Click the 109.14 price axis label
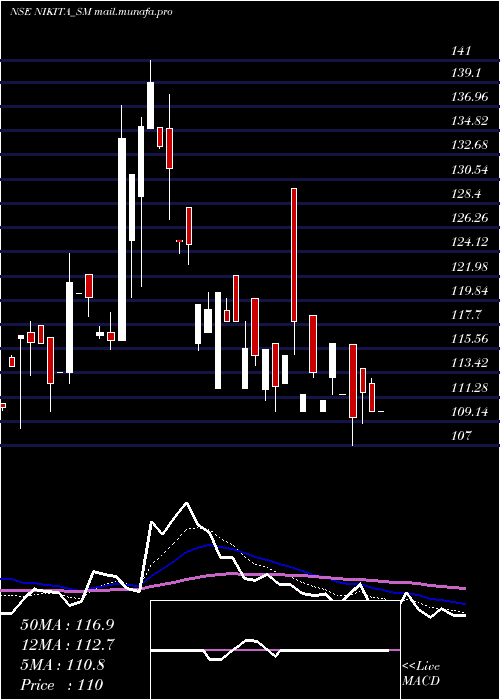Image resolution: width=500 pixels, height=700 pixels. [x=470, y=412]
